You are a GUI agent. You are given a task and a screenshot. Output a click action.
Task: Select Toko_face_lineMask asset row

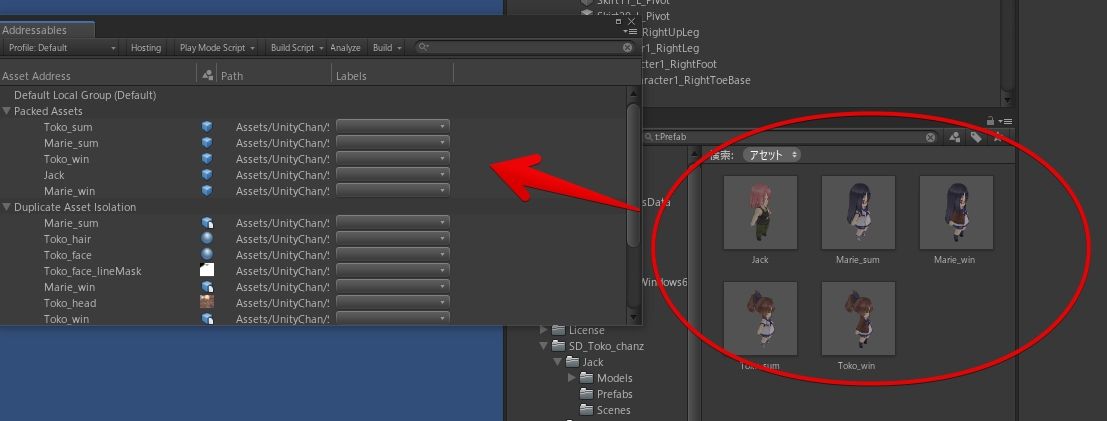pos(313,271)
